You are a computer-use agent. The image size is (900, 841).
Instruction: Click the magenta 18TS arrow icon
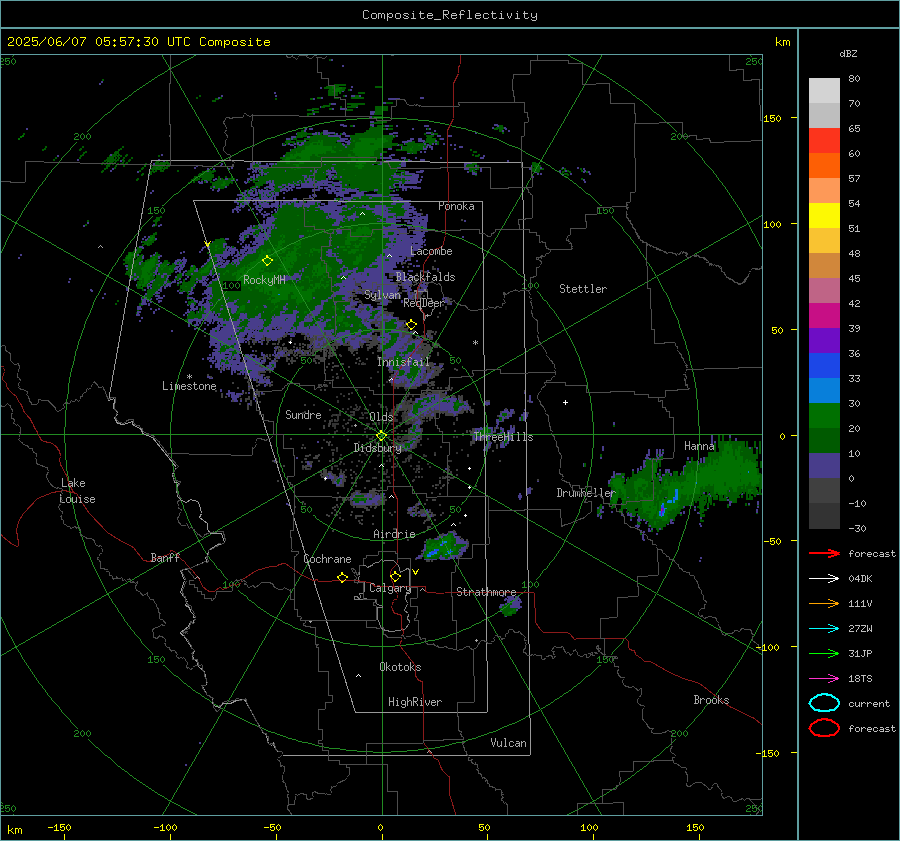point(824,679)
